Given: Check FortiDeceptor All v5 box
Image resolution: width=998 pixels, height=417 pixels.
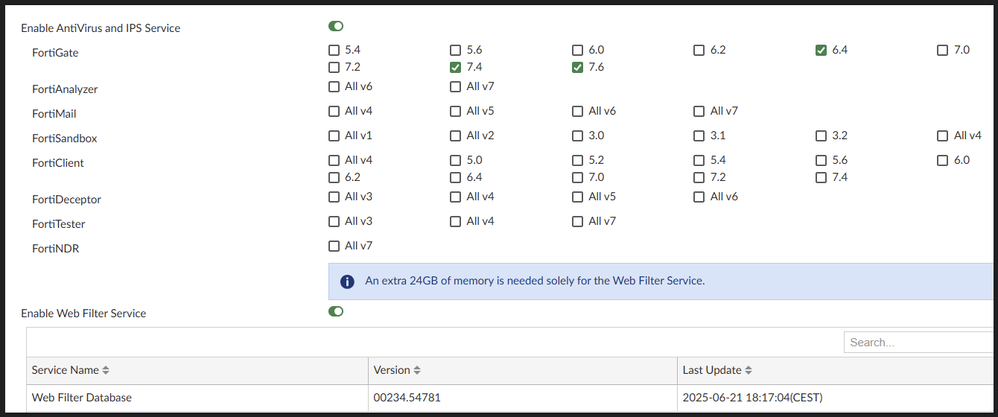Looking at the screenshot, I should coord(578,197).
